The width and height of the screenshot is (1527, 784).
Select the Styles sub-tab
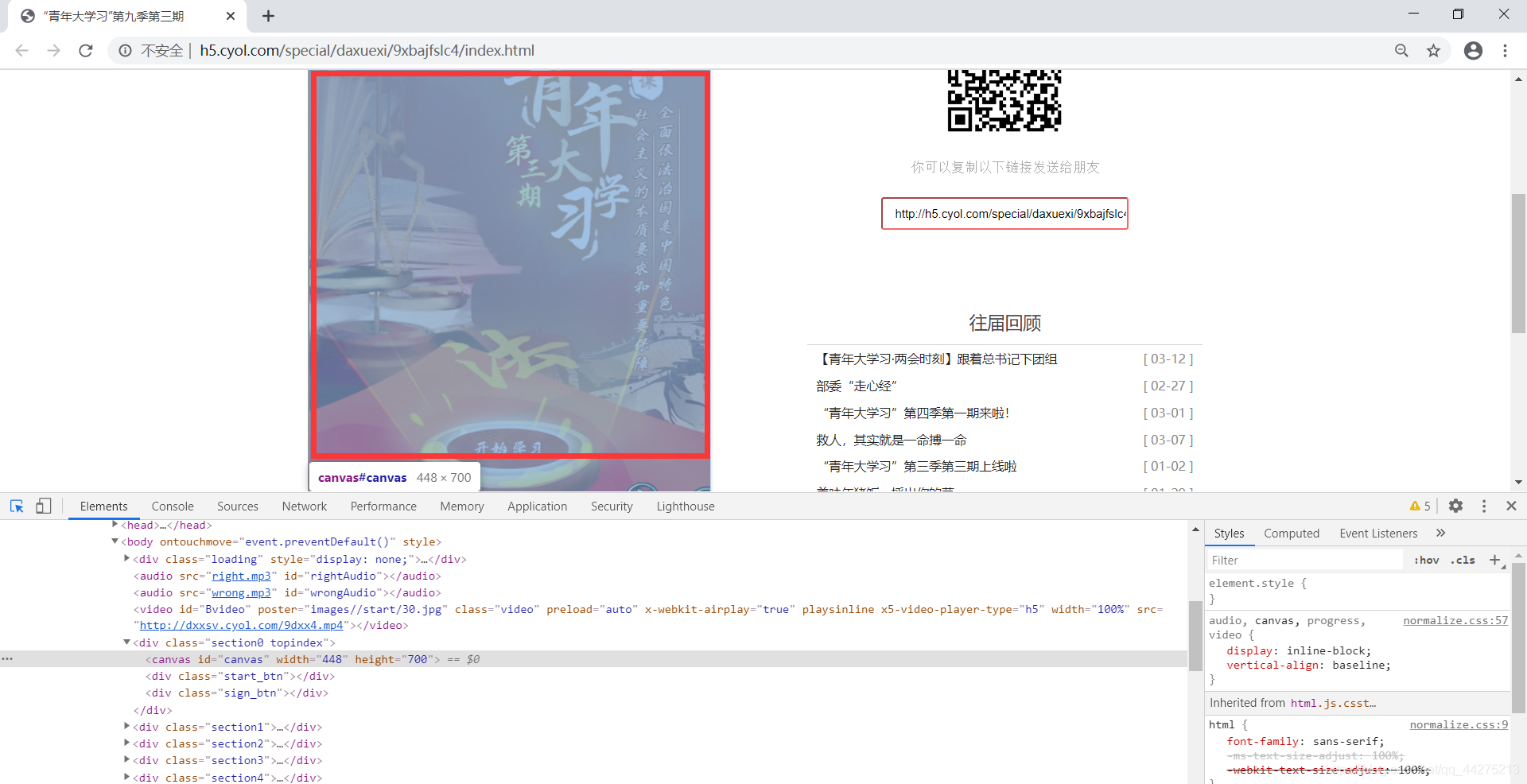[1230, 534]
